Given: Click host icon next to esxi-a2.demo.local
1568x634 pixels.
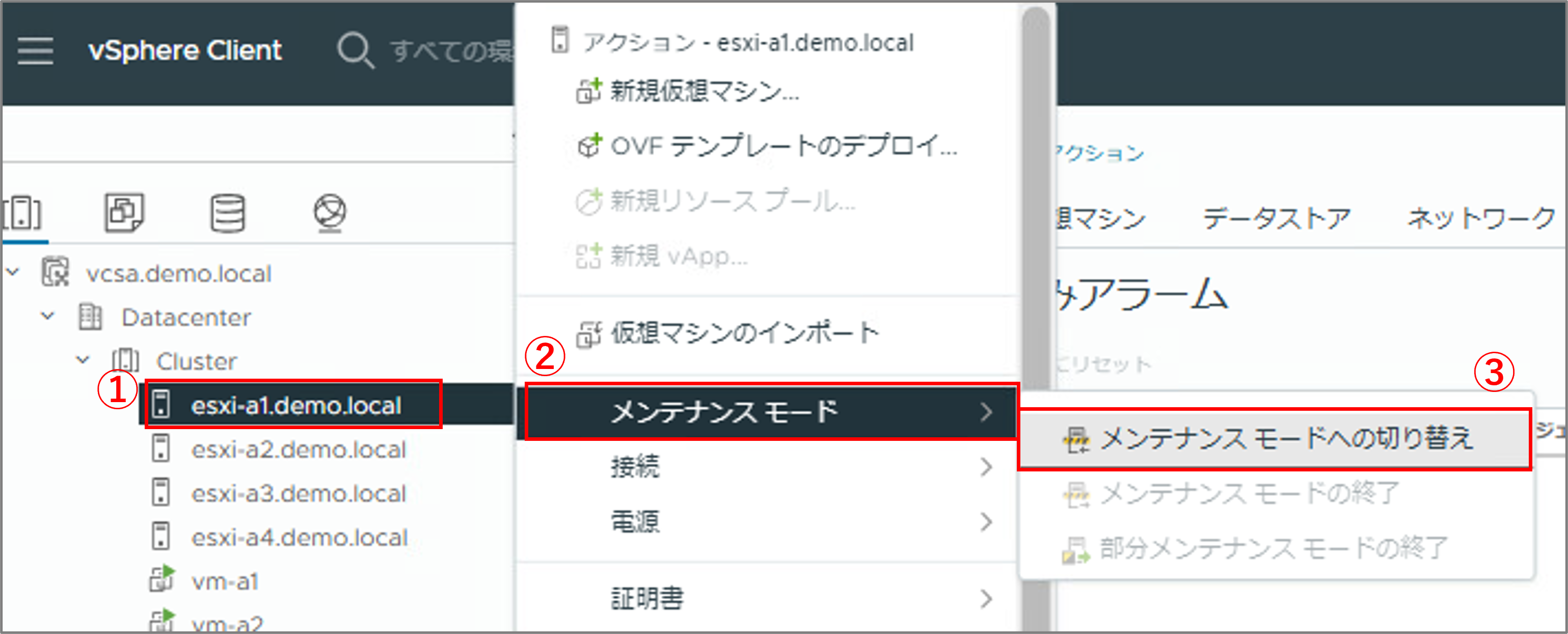Looking at the screenshot, I should tap(160, 448).
